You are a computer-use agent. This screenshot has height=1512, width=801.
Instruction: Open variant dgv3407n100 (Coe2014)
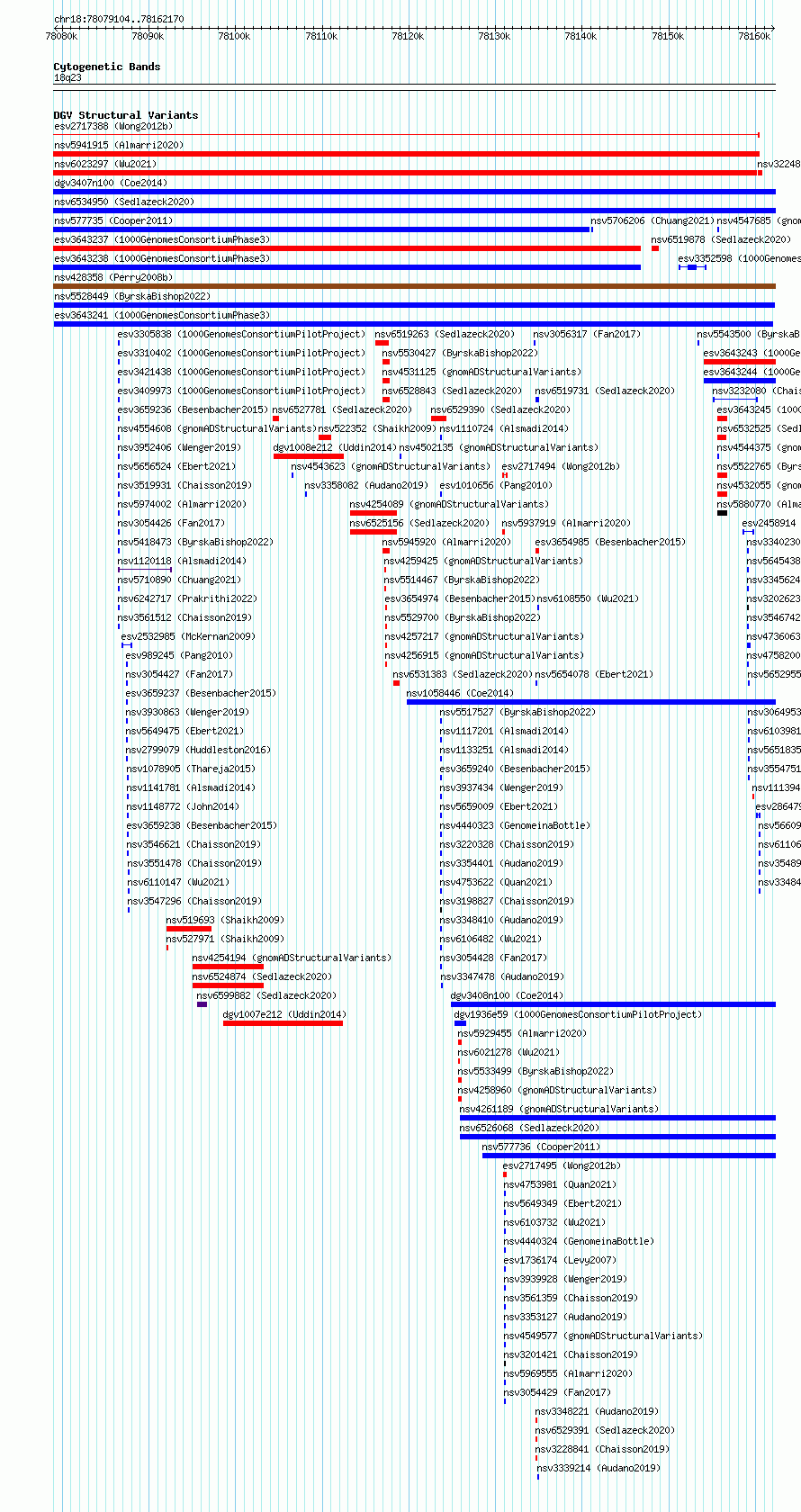pyautogui.click(x=111, y=183)
